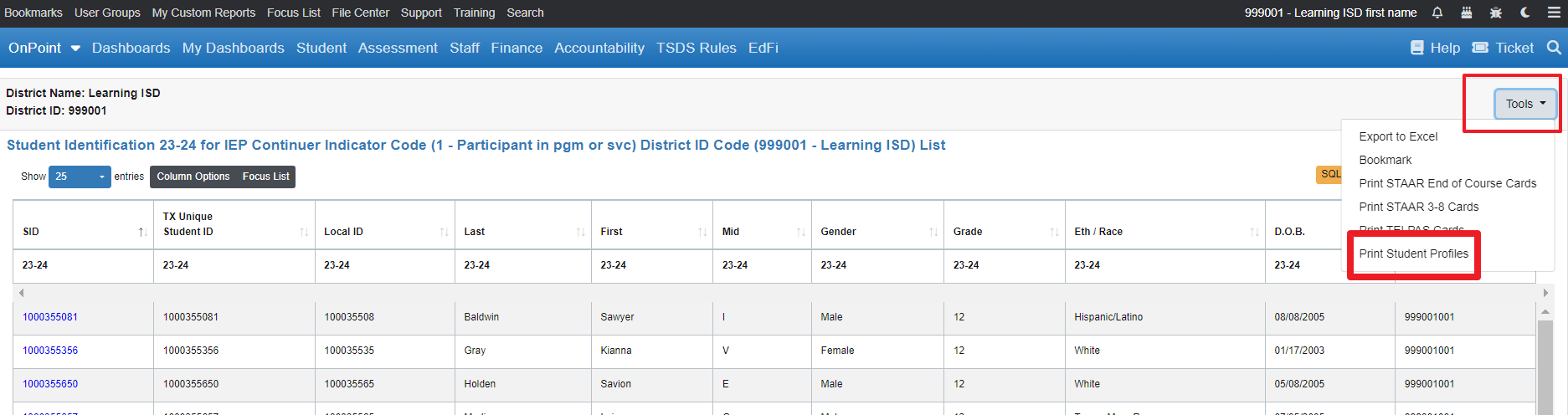Click the Column Options button

(193, 177)
